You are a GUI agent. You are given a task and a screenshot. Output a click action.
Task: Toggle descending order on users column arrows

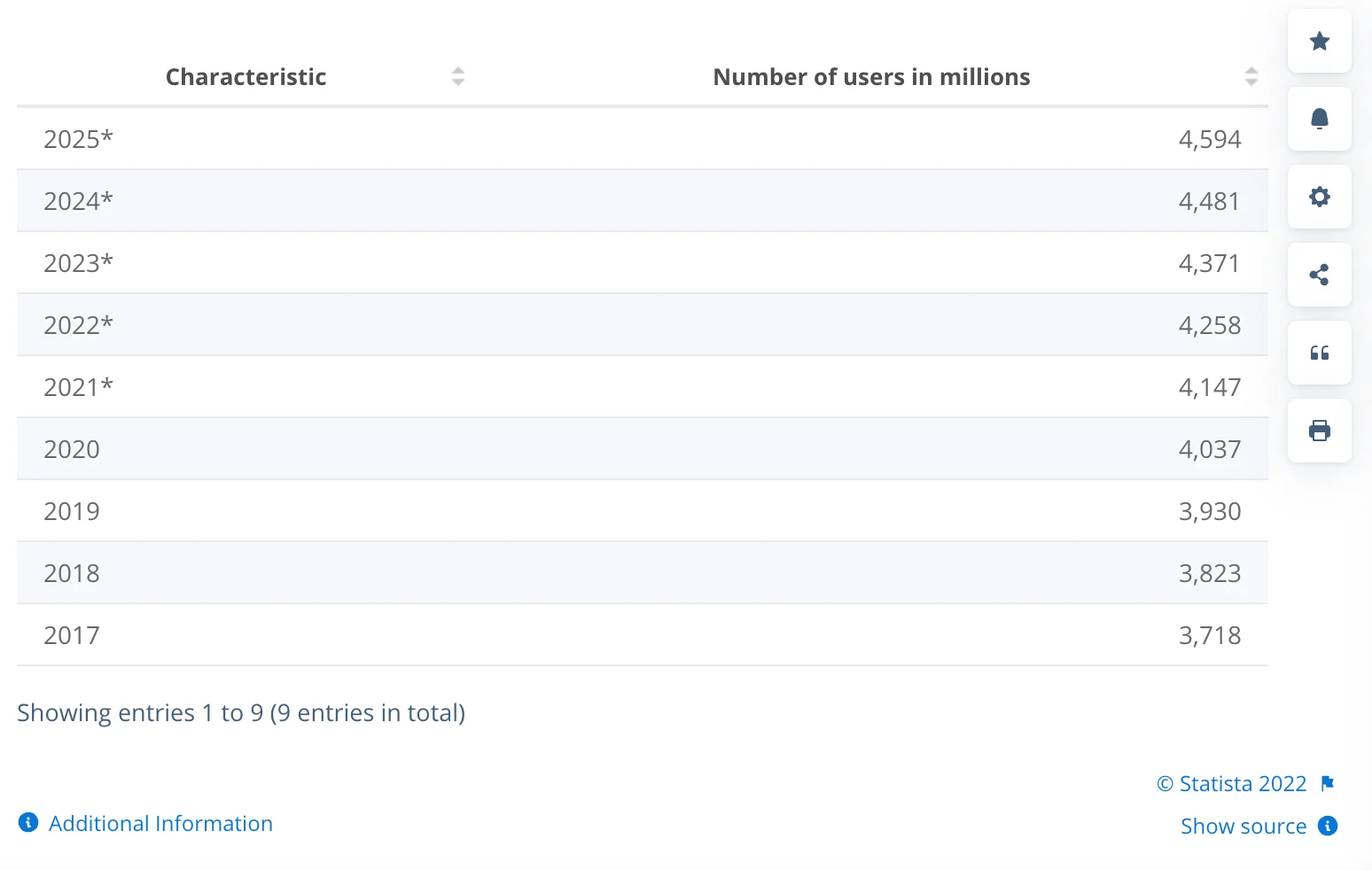pyautogui.click(x=1251, y=76)
